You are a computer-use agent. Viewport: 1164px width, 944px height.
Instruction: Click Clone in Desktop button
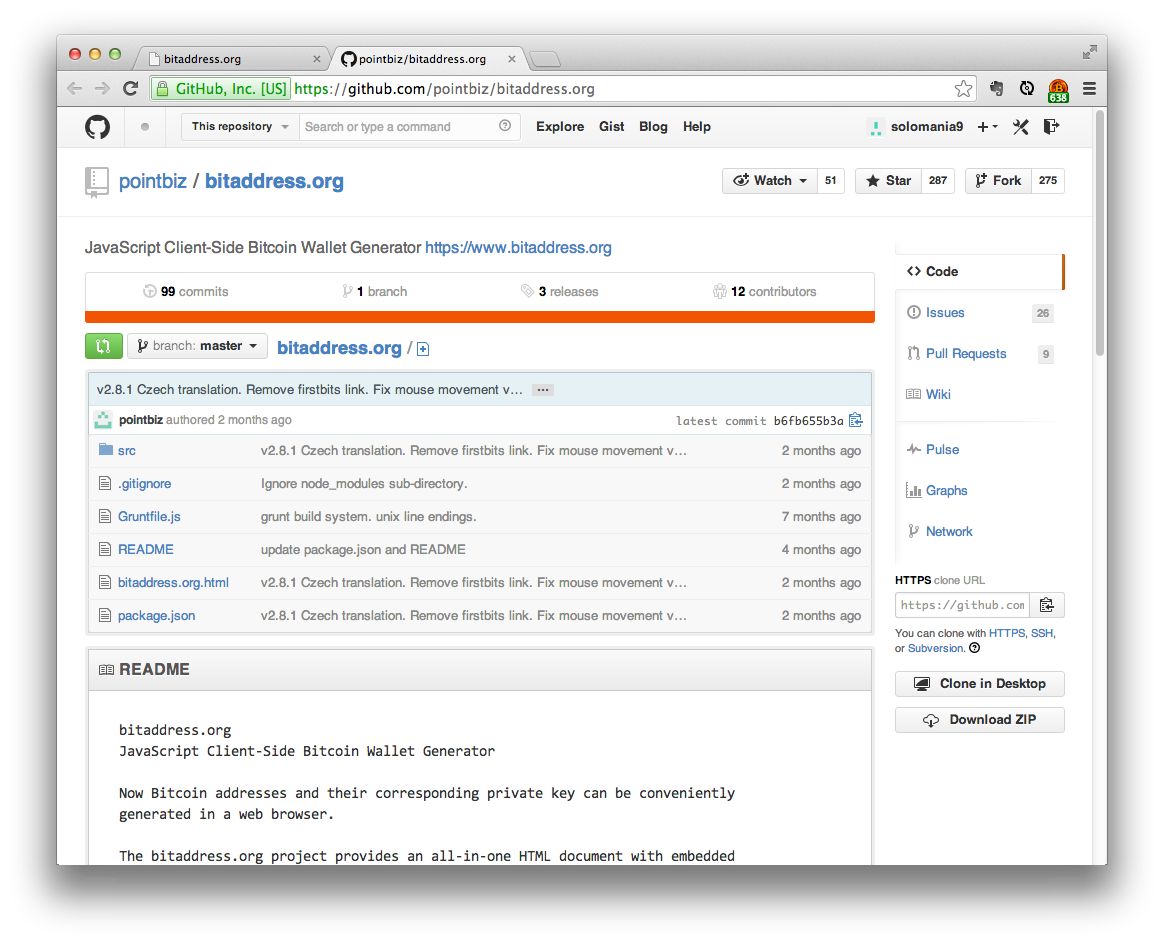[980, 684]
